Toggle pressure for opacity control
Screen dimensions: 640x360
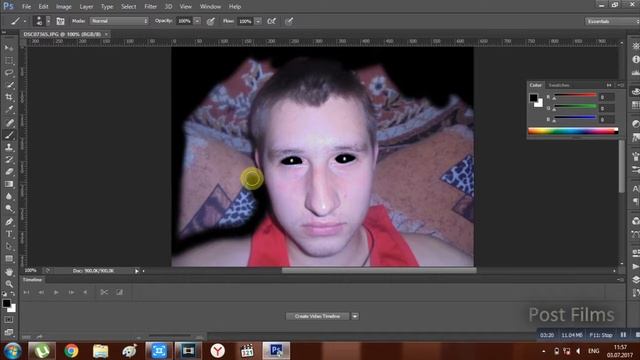211,21
